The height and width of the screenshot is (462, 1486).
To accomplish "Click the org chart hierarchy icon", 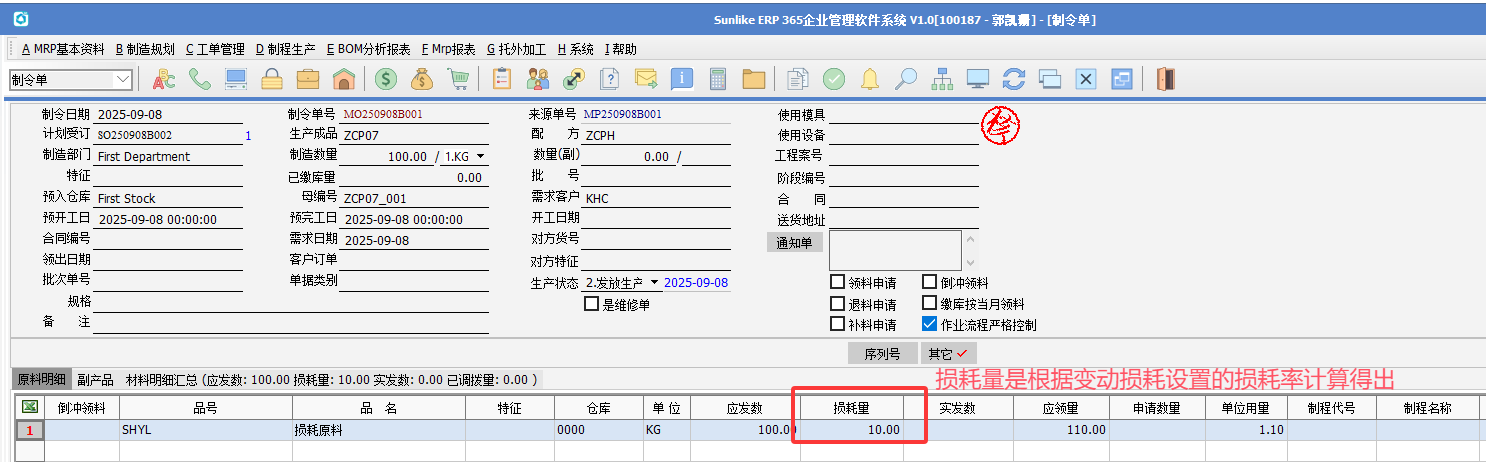I will pos(941,79).
